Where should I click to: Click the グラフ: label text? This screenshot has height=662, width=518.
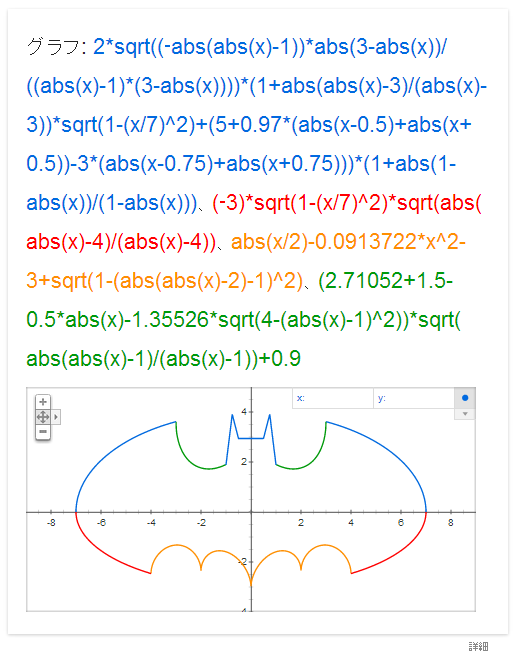pos(57,46)
